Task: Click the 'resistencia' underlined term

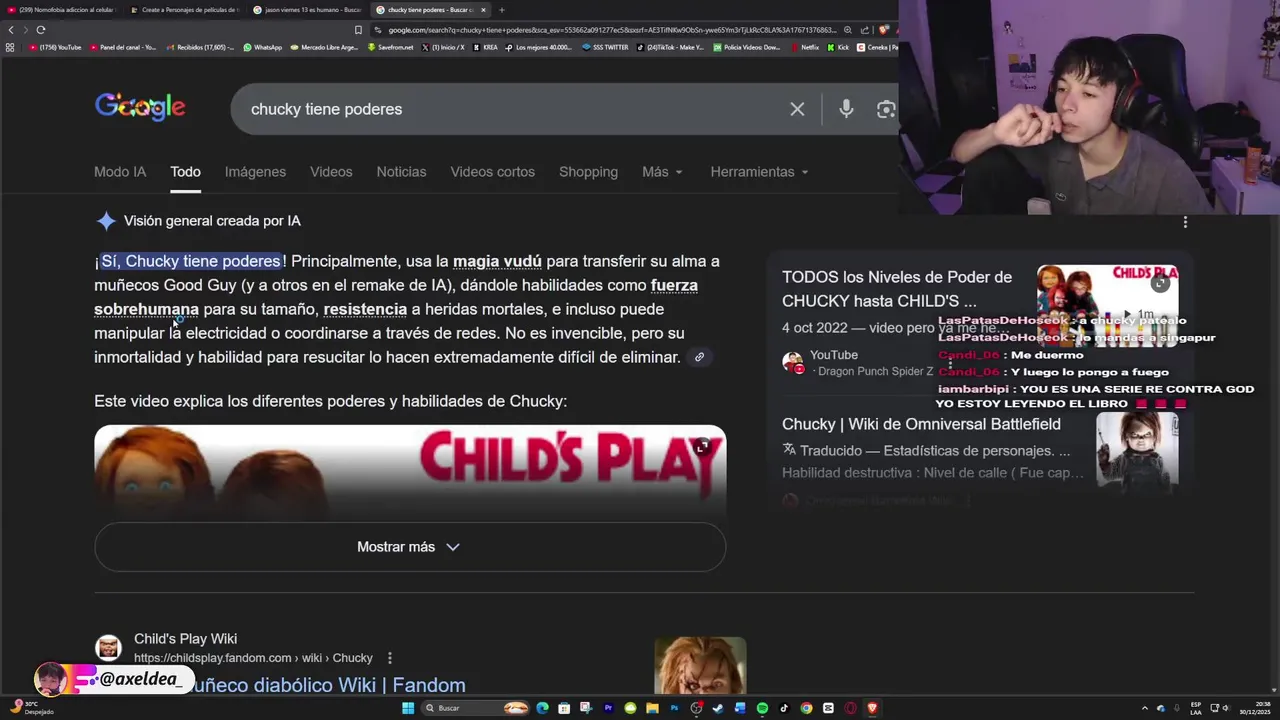Action: [365, 309]
